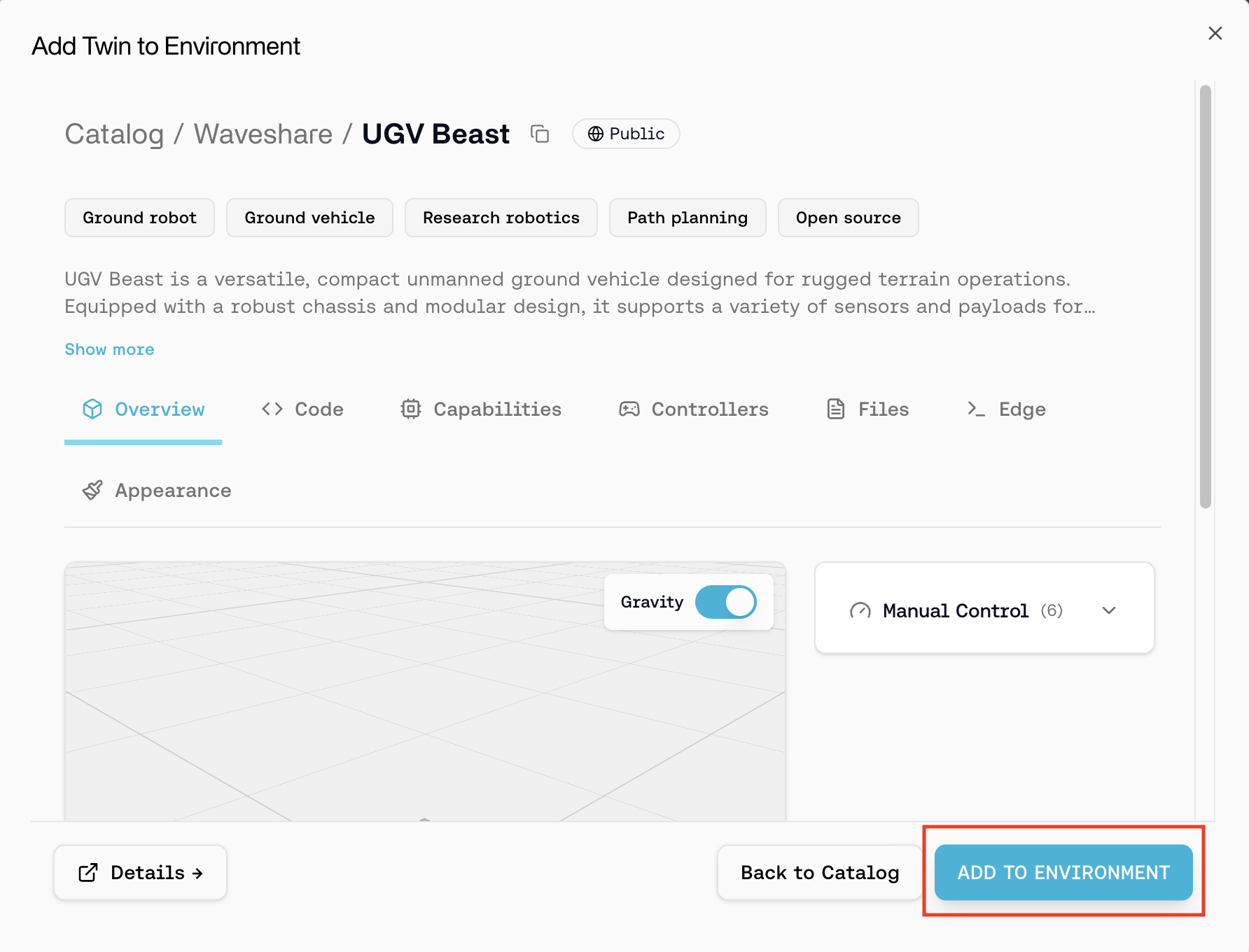
Task: Open the Files tab
Action: (867, 409)
